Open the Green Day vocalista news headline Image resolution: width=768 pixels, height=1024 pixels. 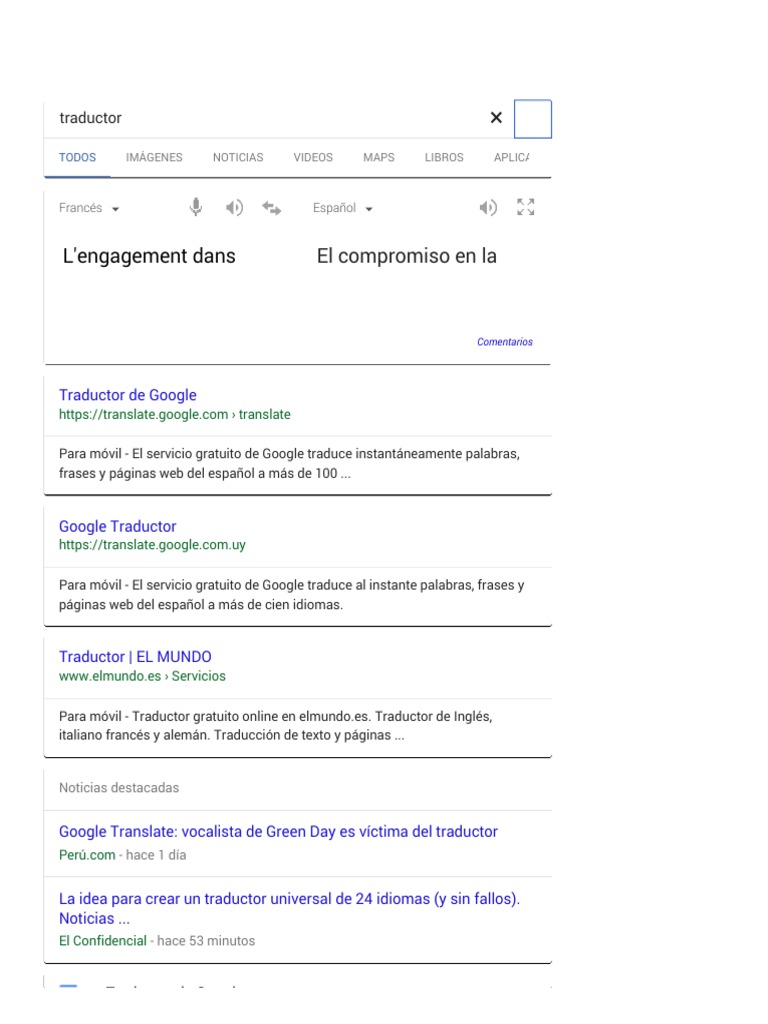(x=278, y=831)
